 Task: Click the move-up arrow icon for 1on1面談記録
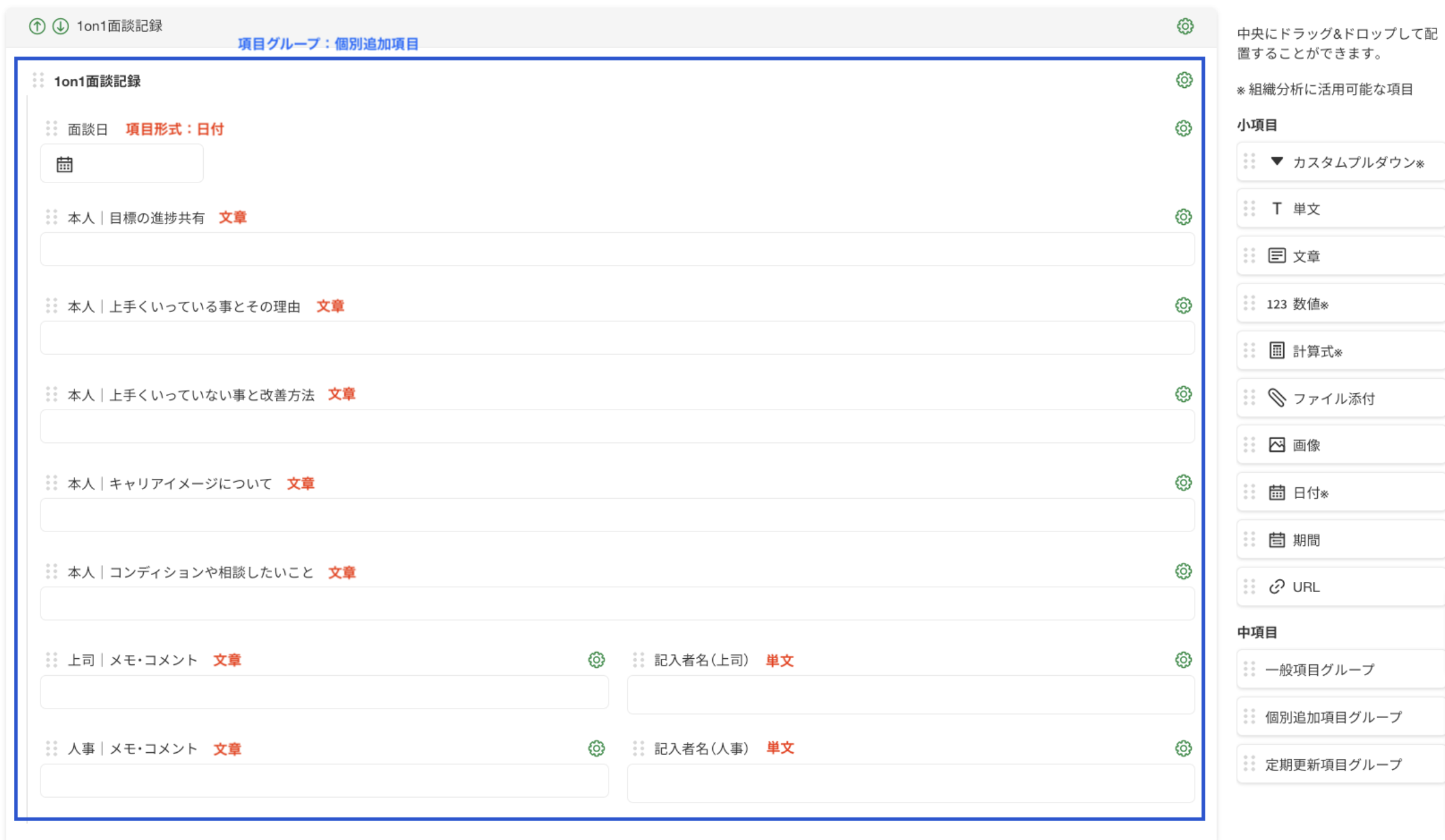click(x=37, y=26)
